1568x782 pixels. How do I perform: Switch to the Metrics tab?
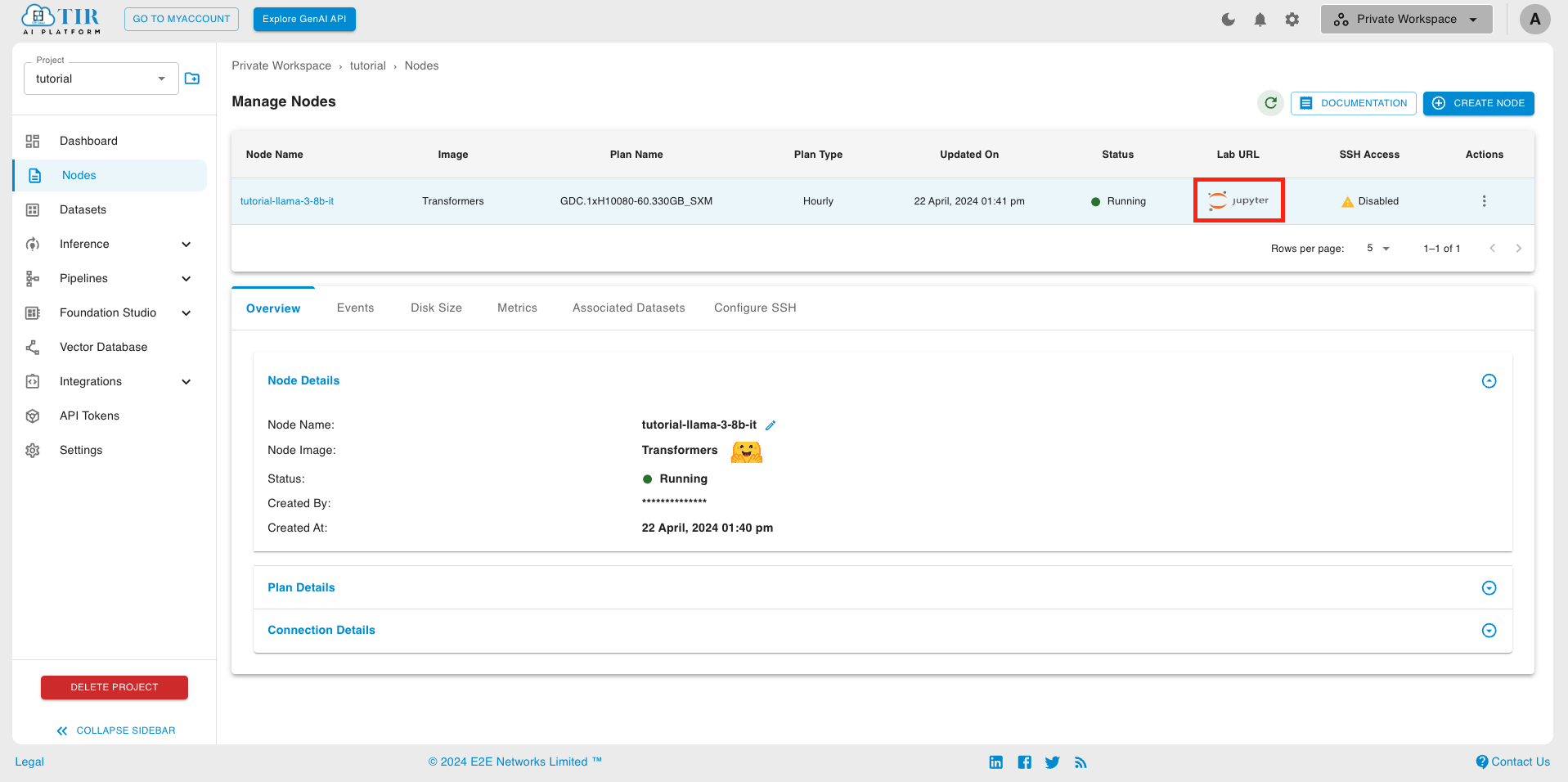(517, 308)
